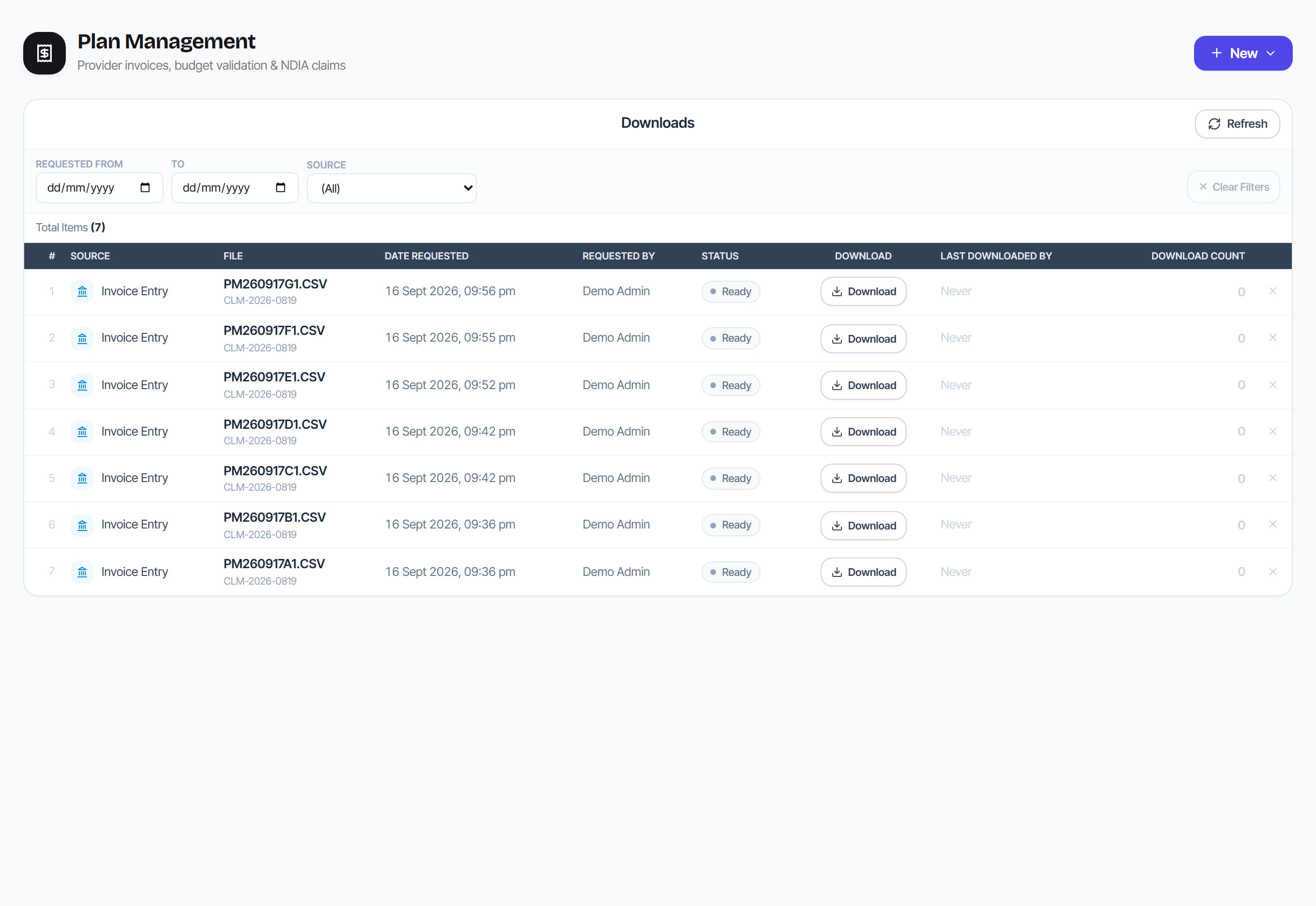This screenshot has height=906, width=1316.
Task: Click the Downloads panel title
Action: 658,122
